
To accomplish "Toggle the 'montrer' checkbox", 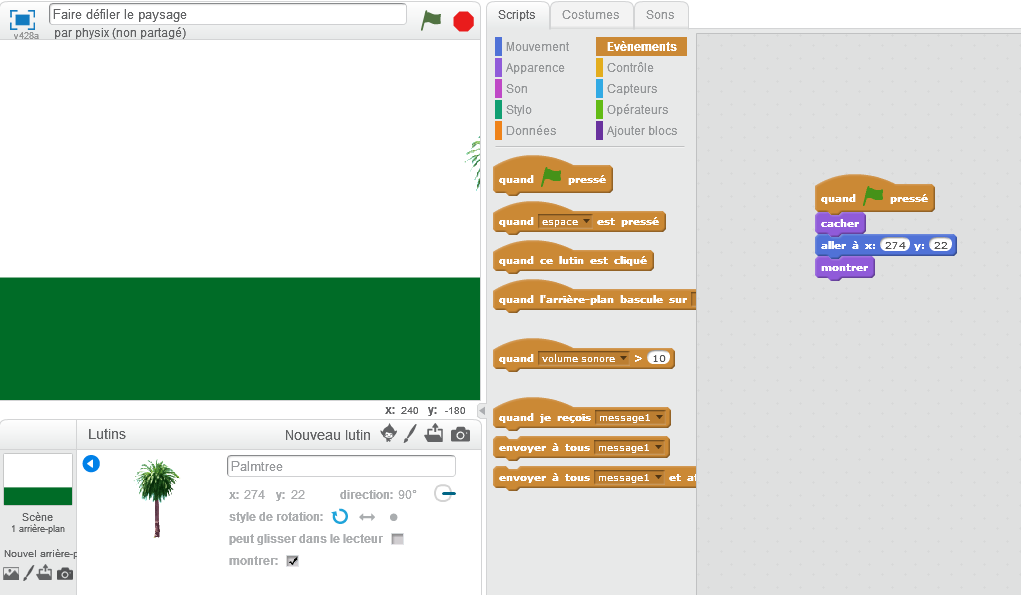I will tap(292, 561).
